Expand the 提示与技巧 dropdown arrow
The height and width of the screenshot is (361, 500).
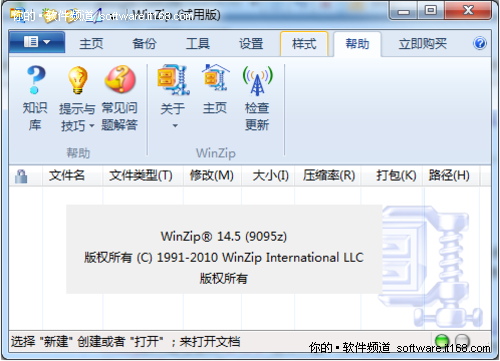point(92,126)
